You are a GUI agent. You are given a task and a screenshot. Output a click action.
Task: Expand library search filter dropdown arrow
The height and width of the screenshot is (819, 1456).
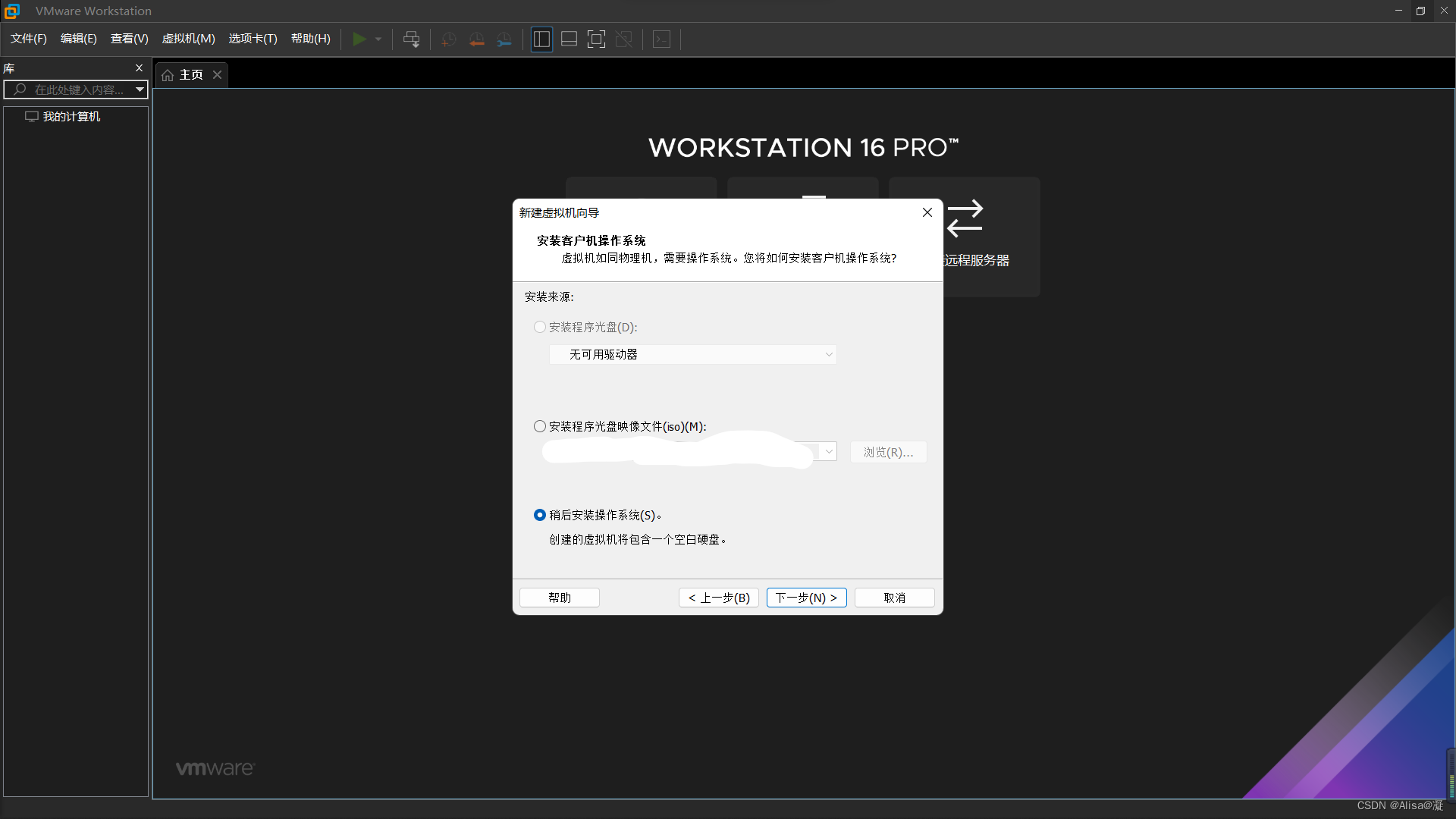click(x=140, y=89)
